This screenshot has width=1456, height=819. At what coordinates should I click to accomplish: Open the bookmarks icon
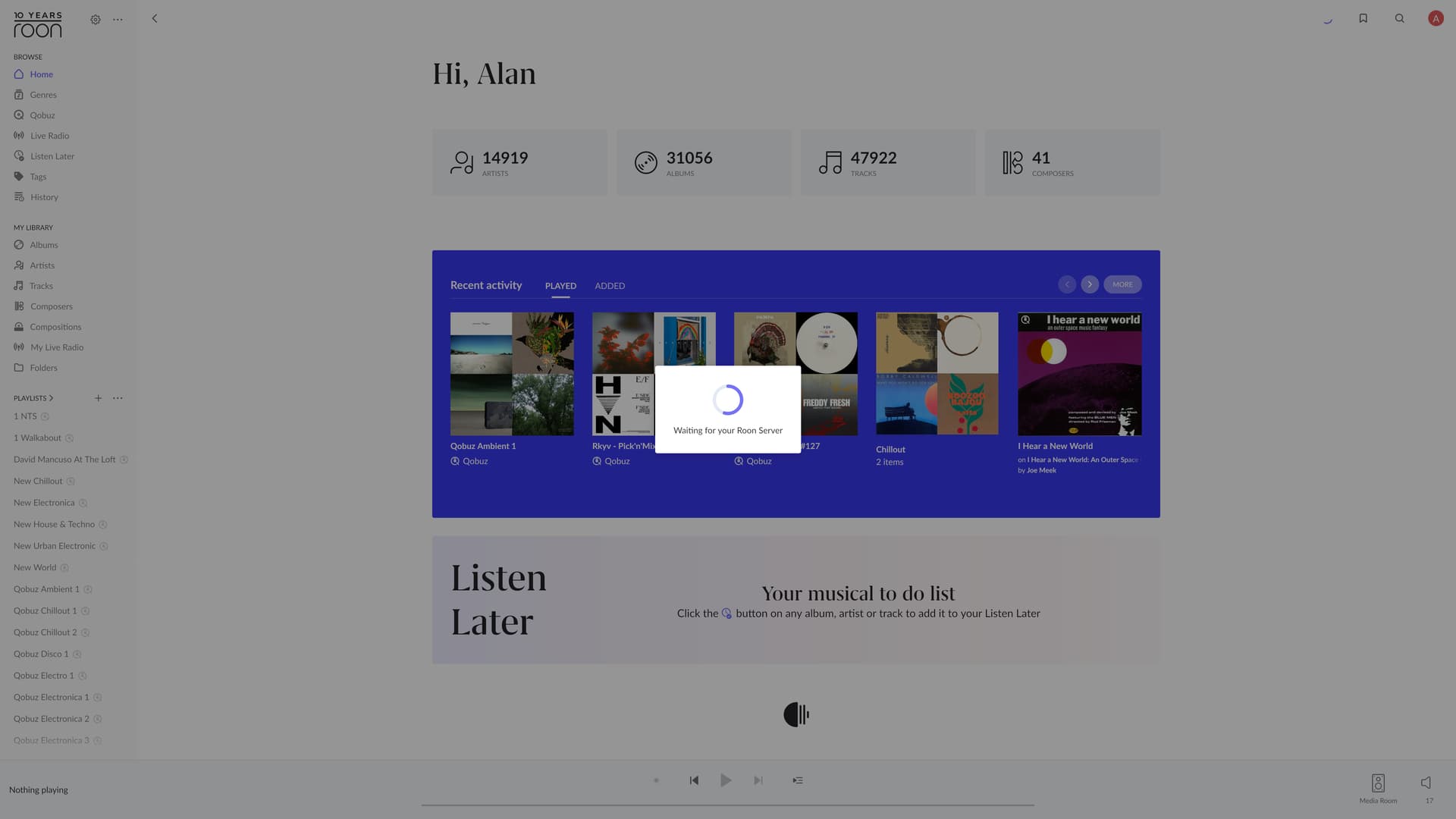click(1363, 18)
